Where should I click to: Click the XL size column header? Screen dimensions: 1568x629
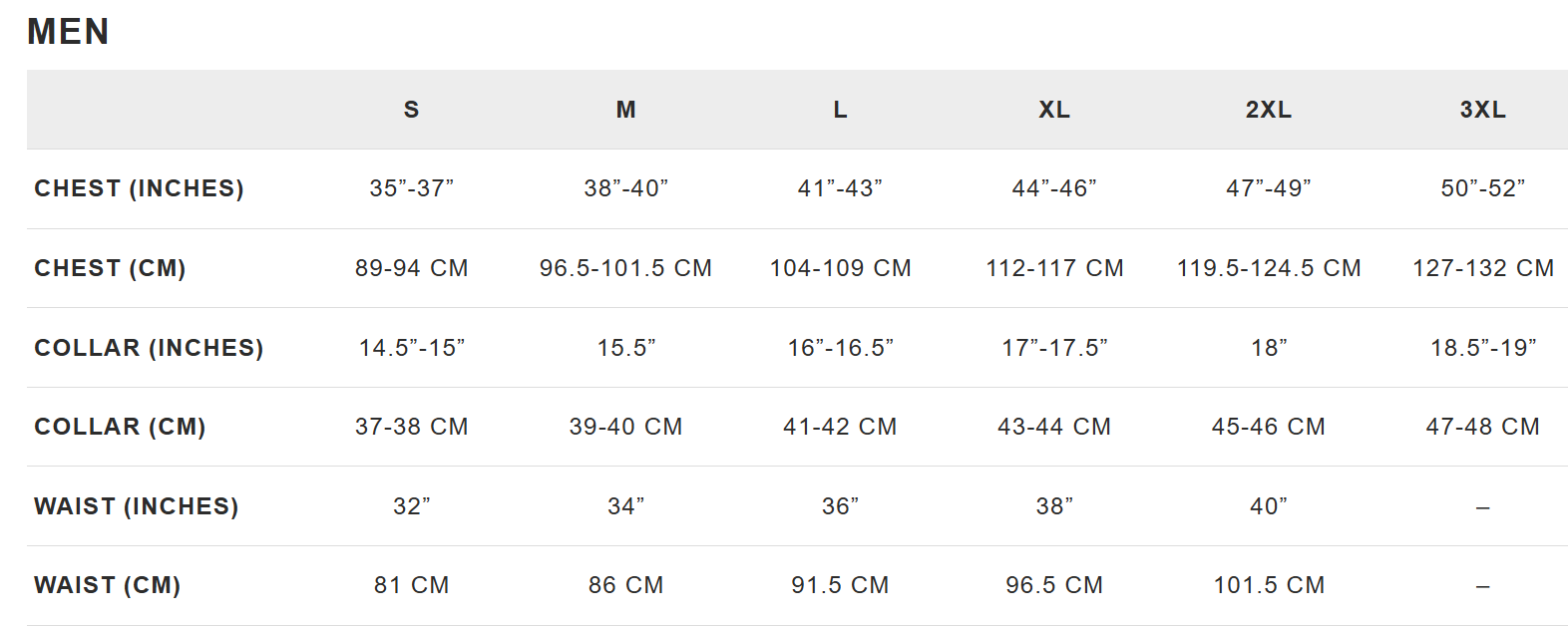(1054, 110)
